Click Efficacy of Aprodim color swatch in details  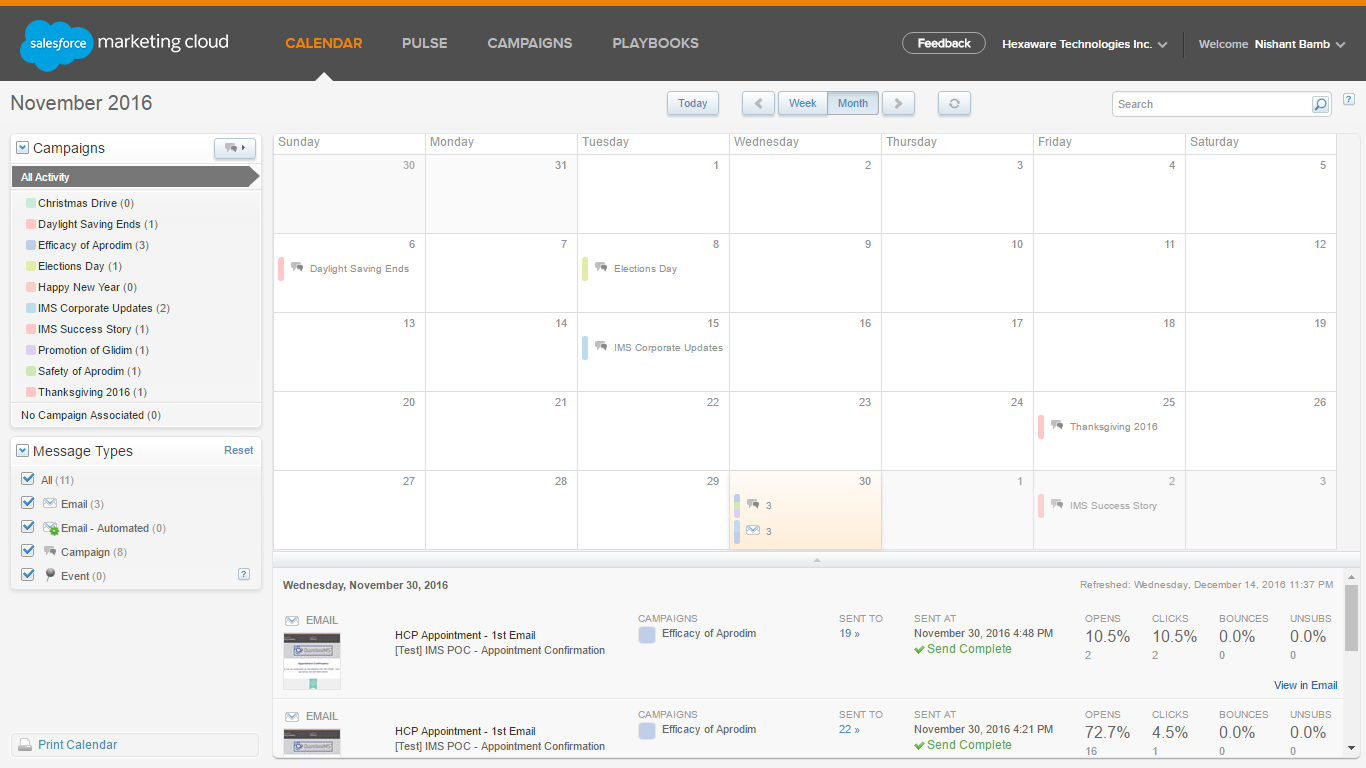click(647, 635)
